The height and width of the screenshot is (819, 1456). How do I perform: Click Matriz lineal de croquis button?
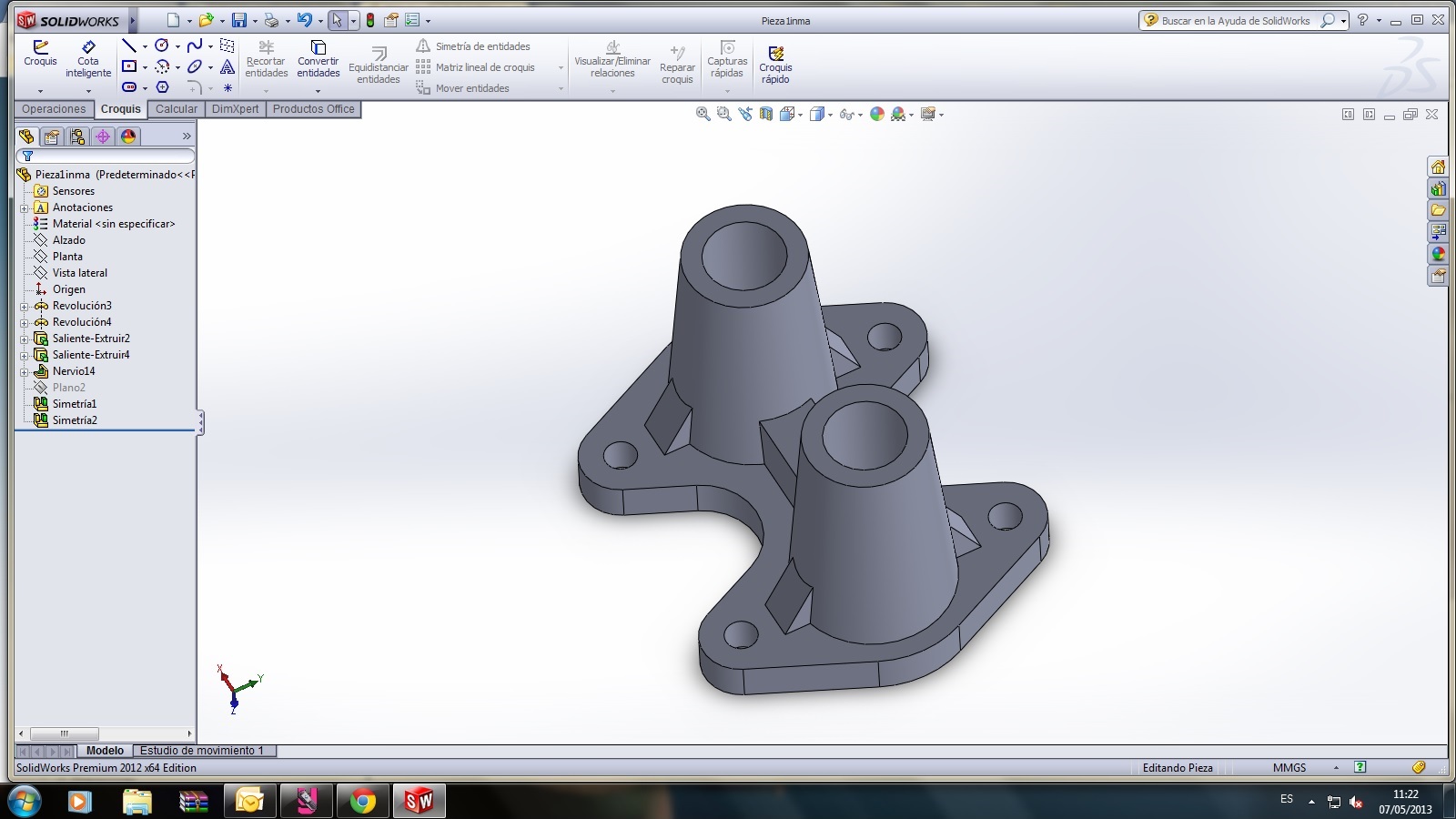476,67
